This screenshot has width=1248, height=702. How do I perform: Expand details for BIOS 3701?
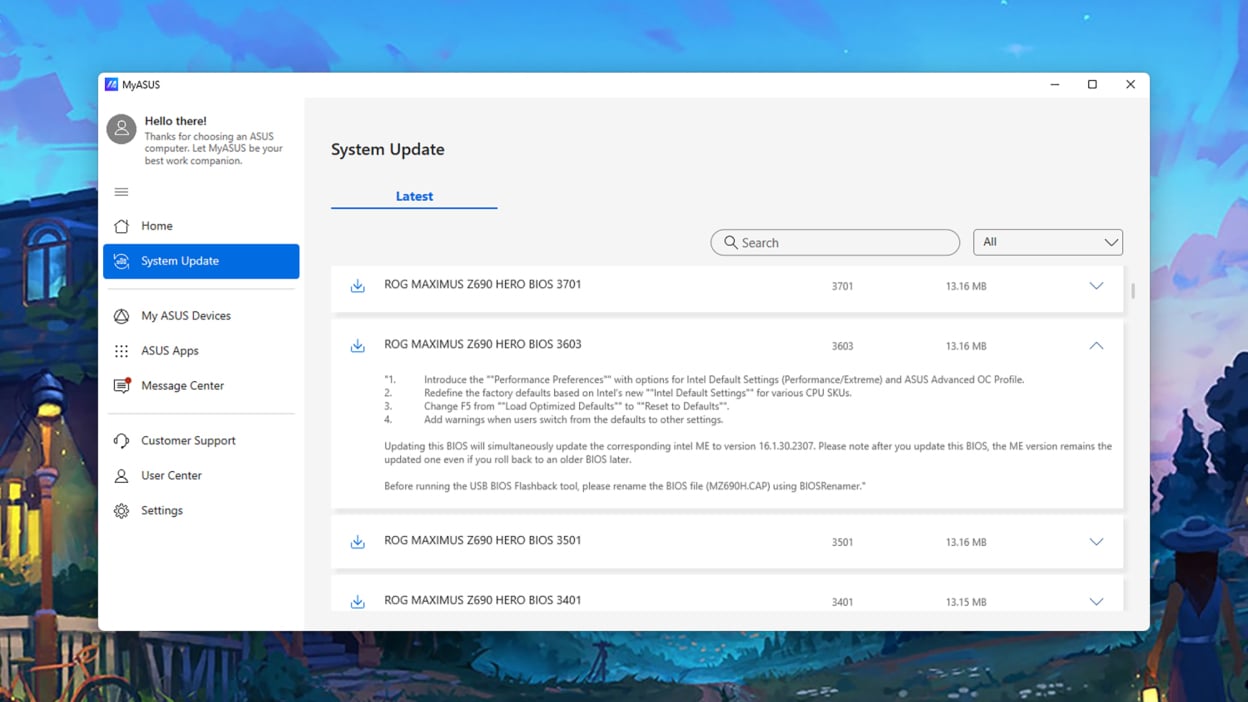(x=1096, y=285)
